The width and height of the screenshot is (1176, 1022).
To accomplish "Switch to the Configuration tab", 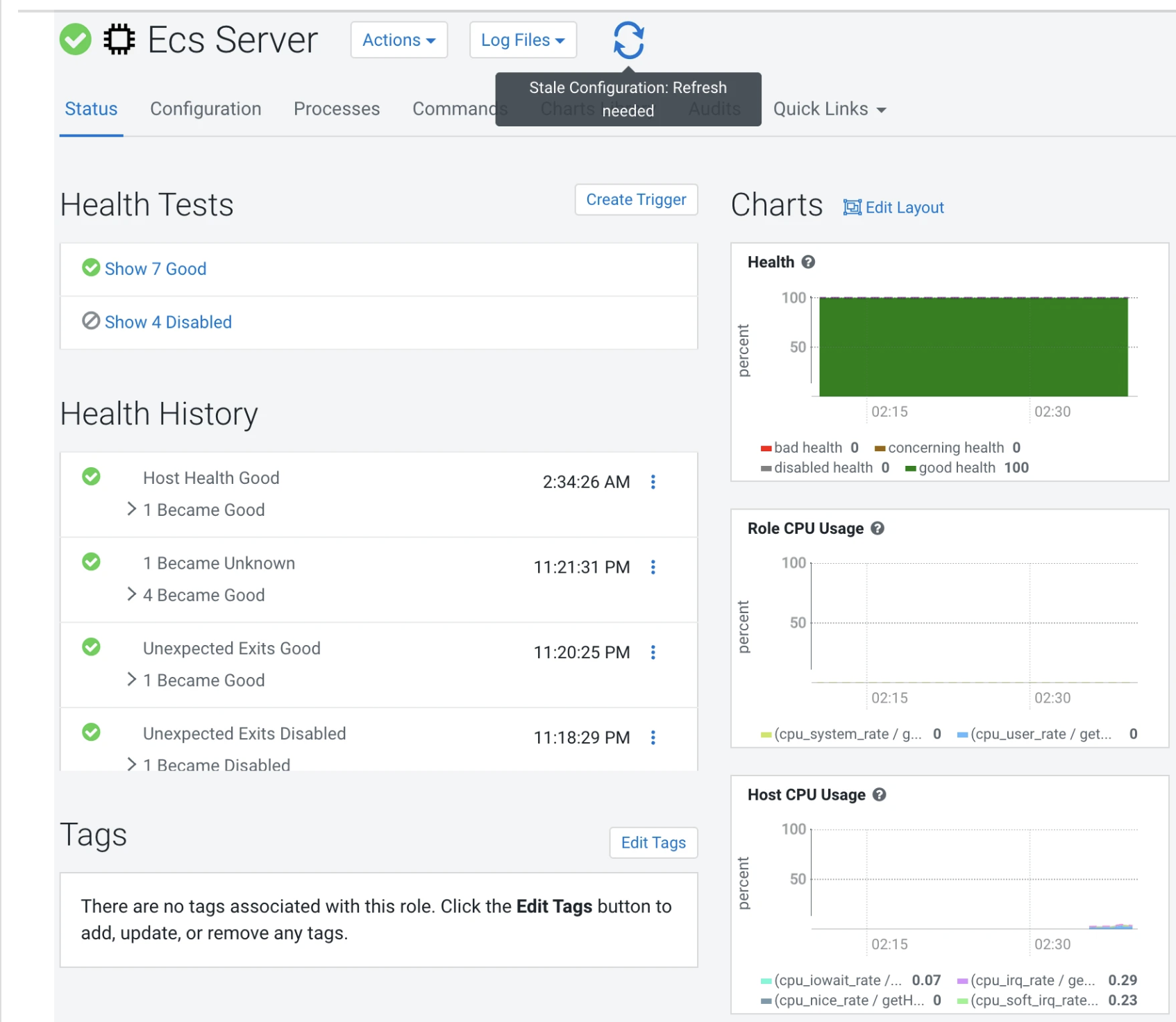I will [x=205, y=109].
